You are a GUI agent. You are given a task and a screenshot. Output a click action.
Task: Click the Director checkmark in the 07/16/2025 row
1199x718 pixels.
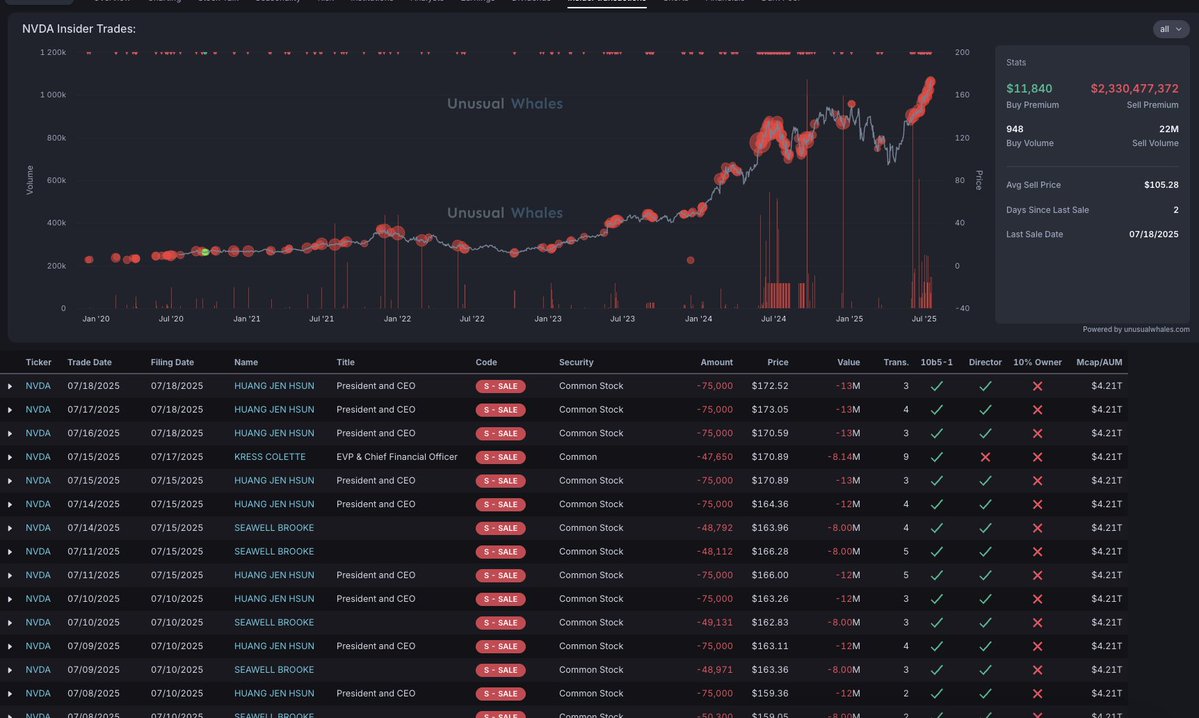coord(985,434)
